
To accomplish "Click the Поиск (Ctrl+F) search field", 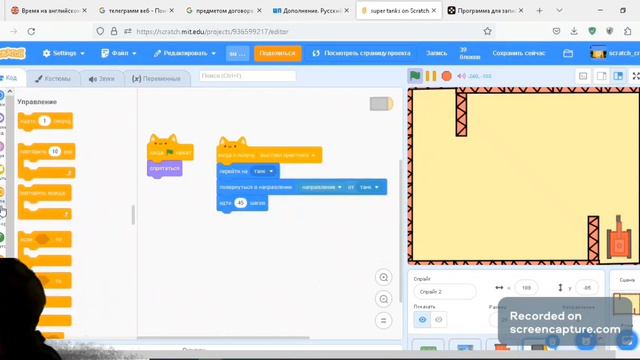I will (x=247, y=76).
